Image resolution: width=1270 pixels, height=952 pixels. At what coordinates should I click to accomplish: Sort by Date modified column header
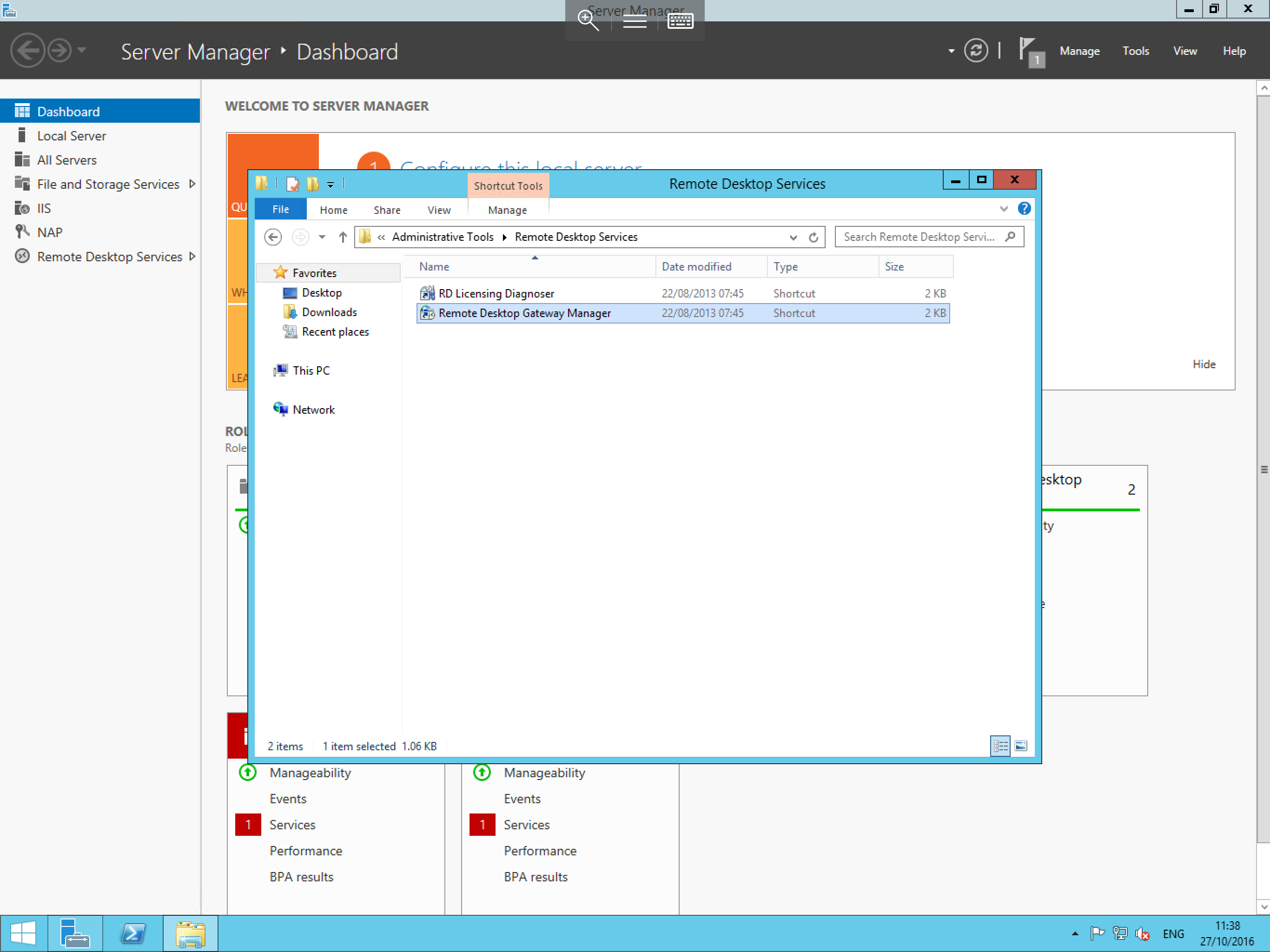click(x=711, y=266)
